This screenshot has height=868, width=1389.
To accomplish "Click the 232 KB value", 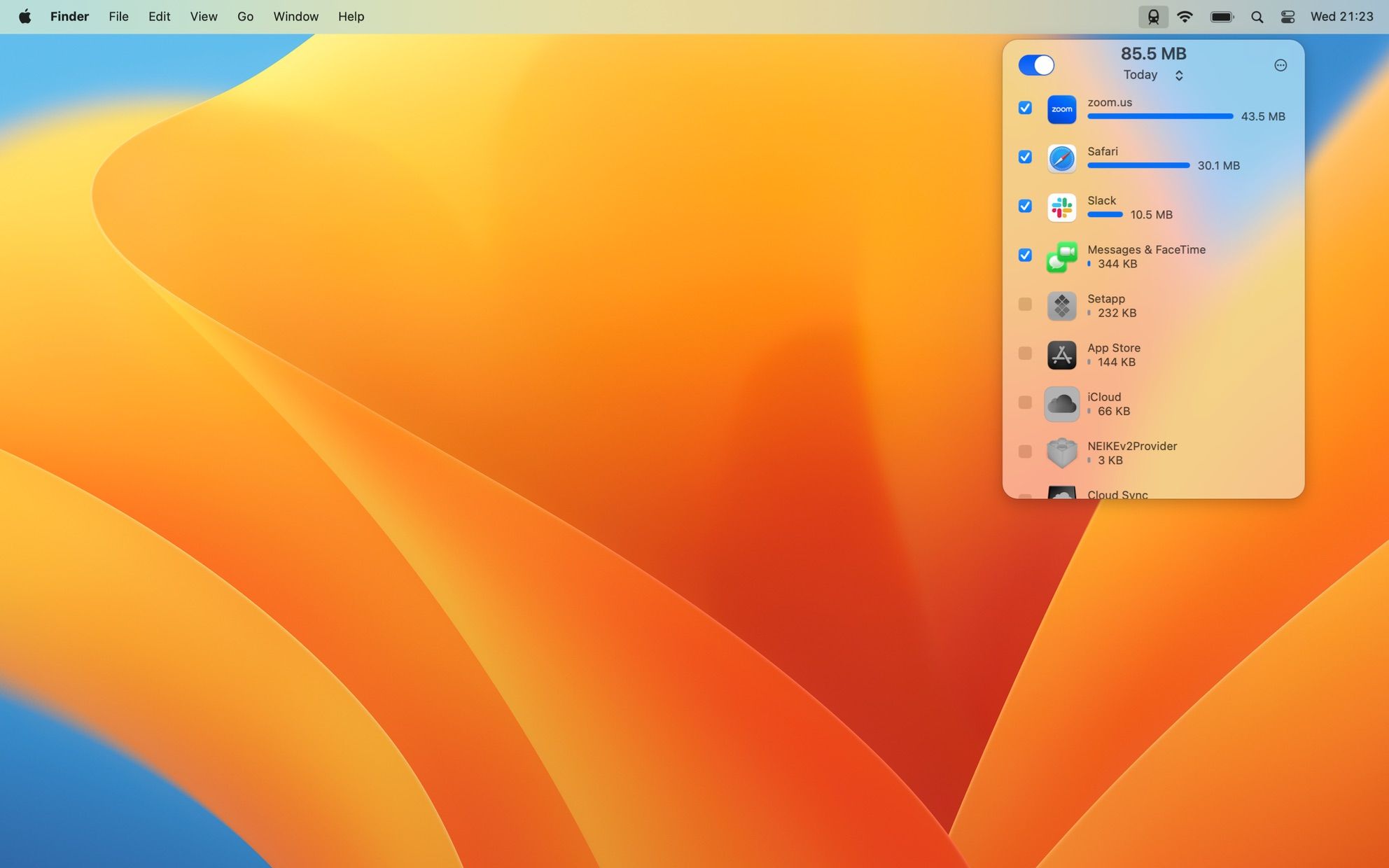I will pos(1117,313).
